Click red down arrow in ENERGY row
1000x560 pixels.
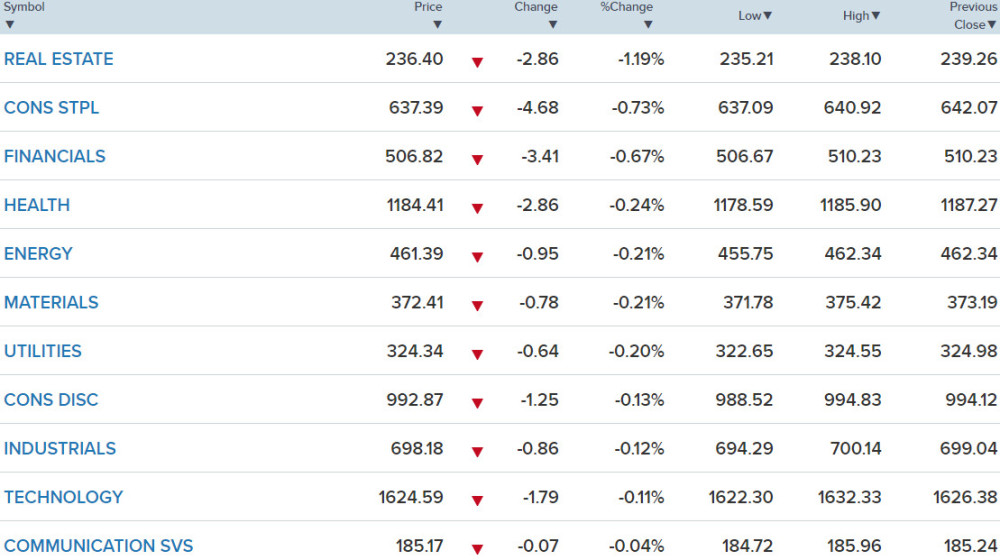(x=477, y=257)
